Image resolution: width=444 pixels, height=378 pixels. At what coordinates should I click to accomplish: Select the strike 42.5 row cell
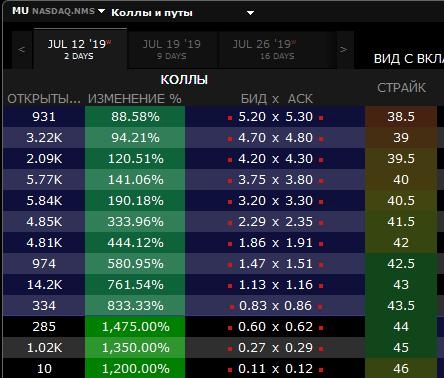[401, 264]
